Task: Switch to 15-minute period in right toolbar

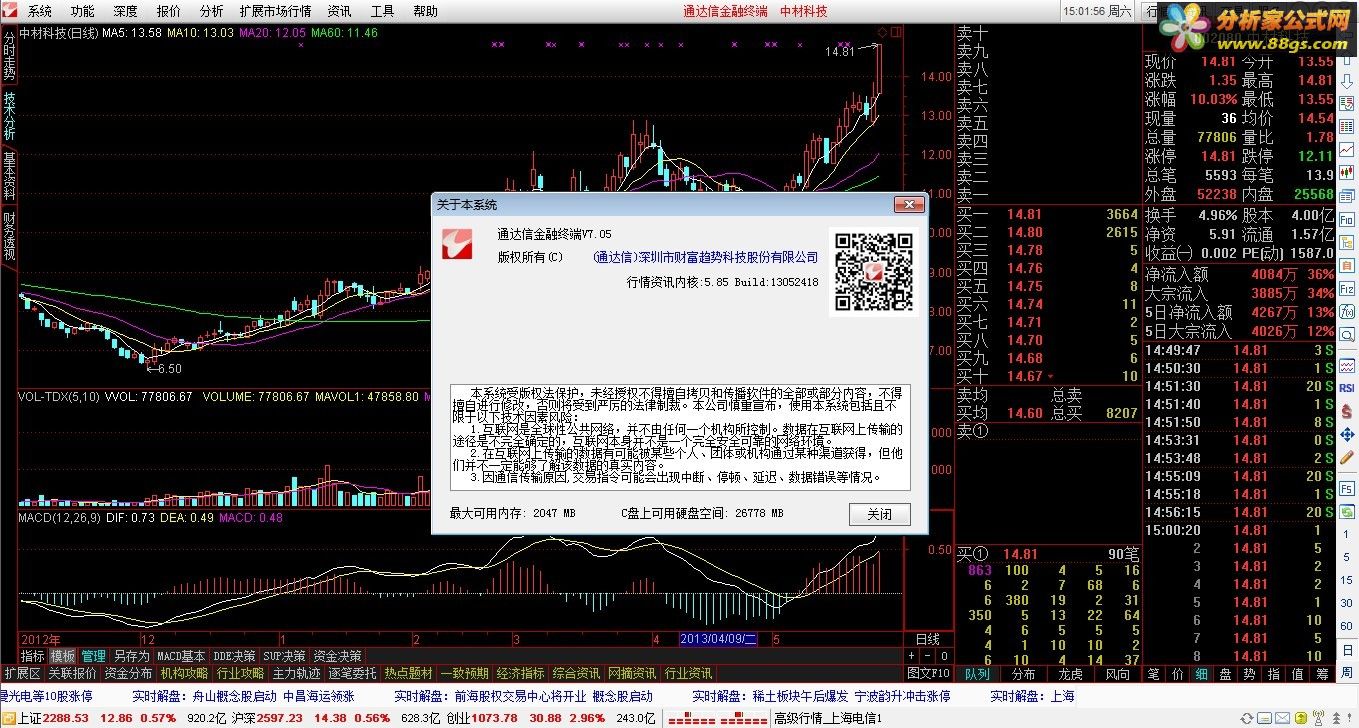Action: (x=1347, y=580)
